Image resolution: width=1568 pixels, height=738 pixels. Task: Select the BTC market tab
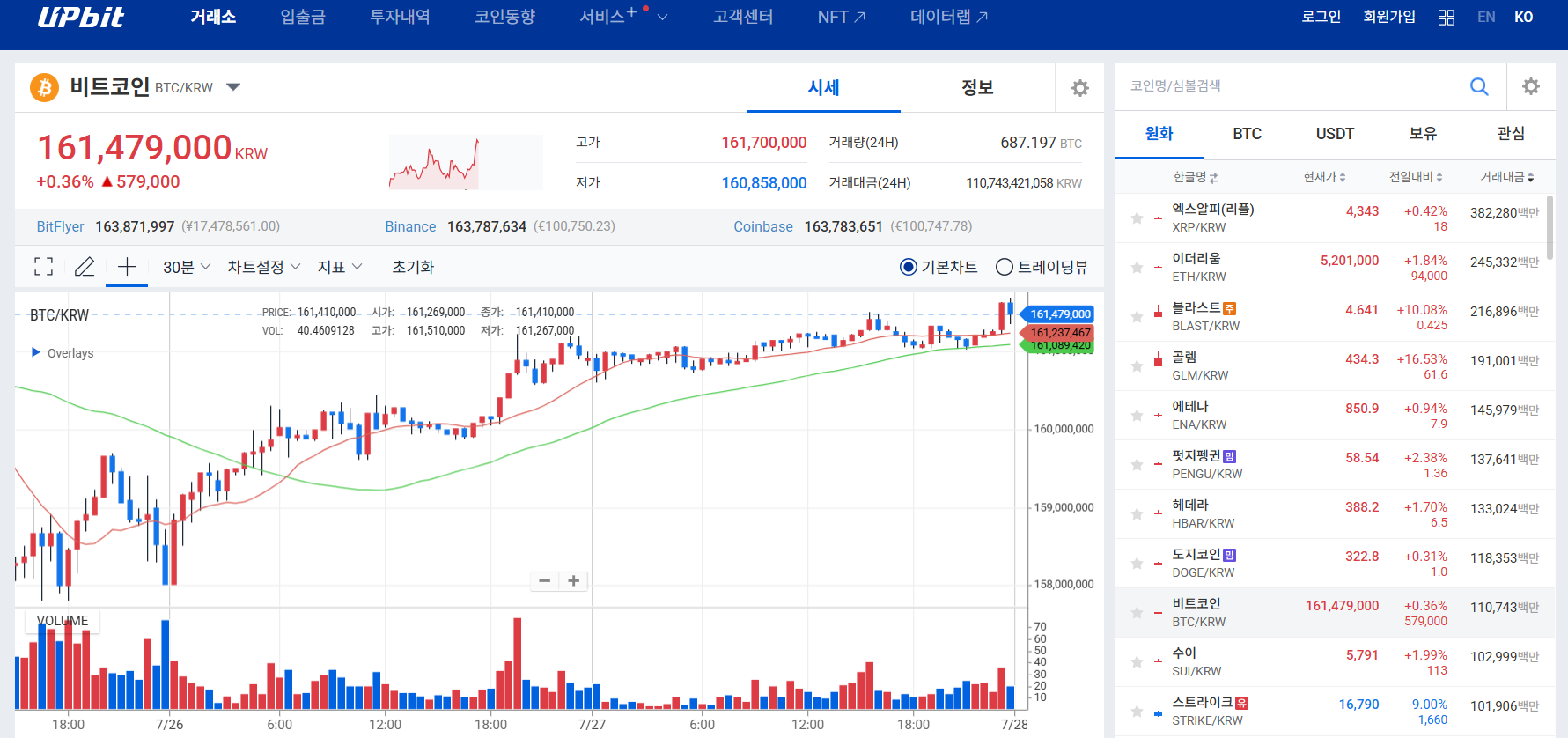[x=1247, y=134]
